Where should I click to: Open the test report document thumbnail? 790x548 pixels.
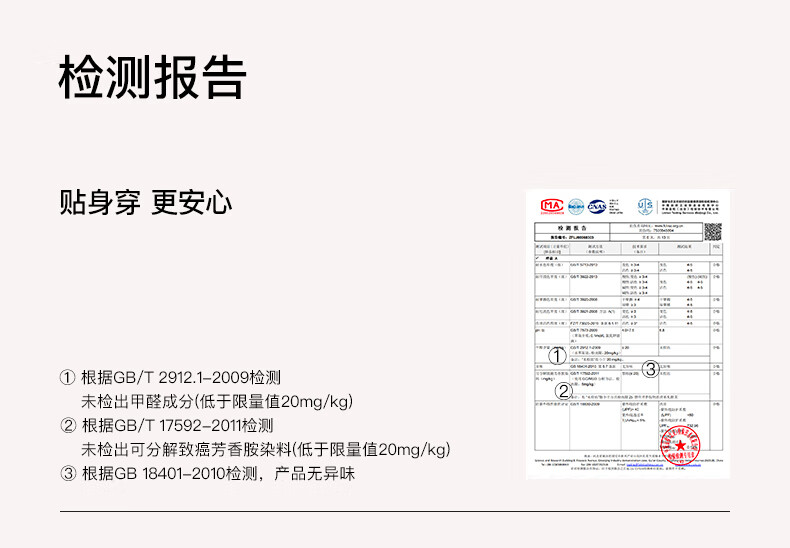tap(628, 334)
